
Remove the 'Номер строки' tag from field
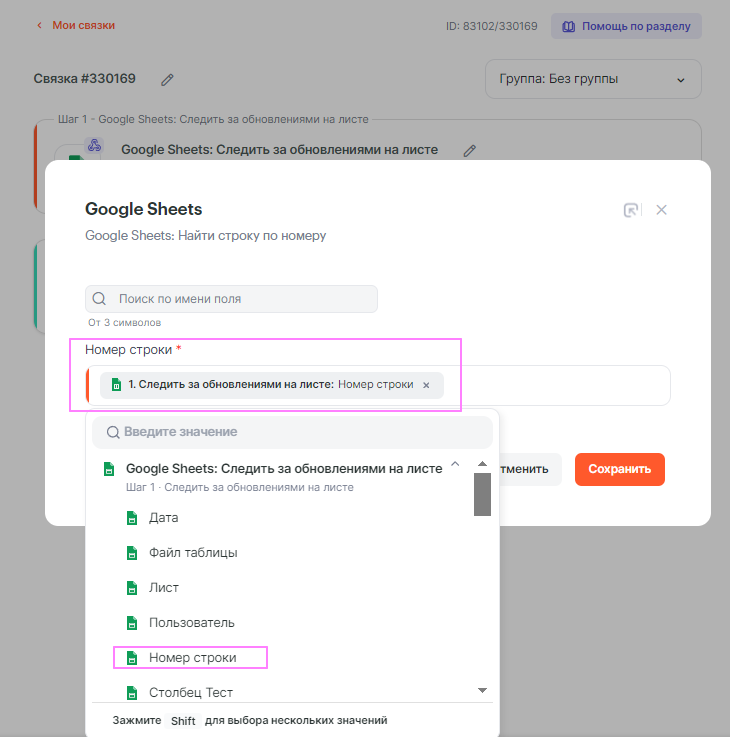[426, 385]
